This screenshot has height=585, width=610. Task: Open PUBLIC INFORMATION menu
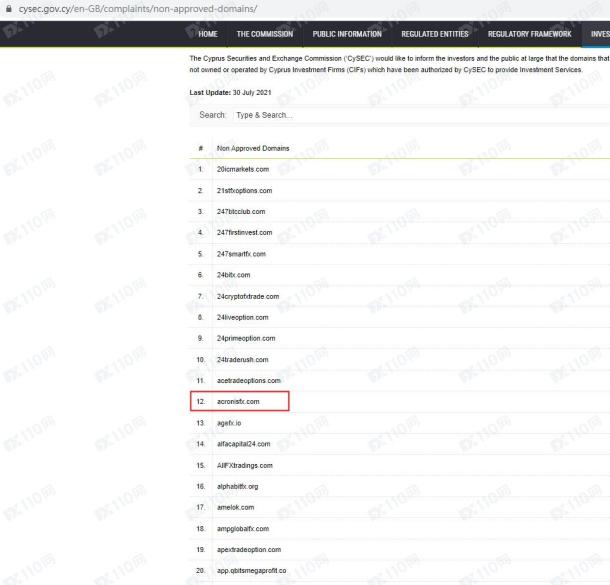coord(347,34)
